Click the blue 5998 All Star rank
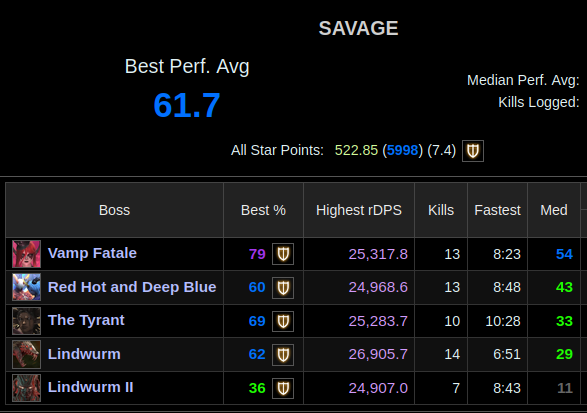Image resolution: width=587 pixels, height=413 pixels. pyautogui.click(x=402, y=150)
